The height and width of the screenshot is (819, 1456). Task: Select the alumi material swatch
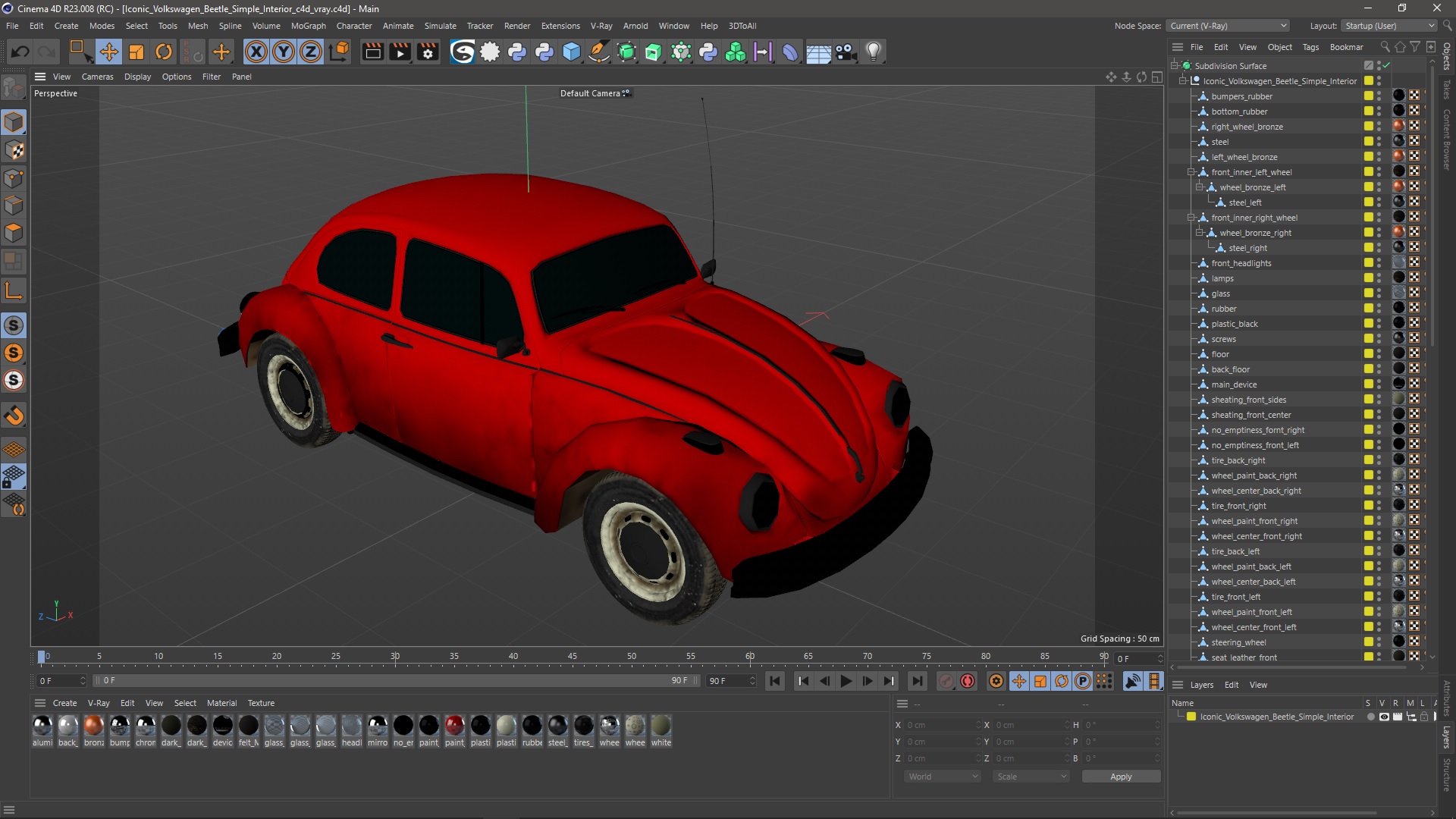point(42,726)
